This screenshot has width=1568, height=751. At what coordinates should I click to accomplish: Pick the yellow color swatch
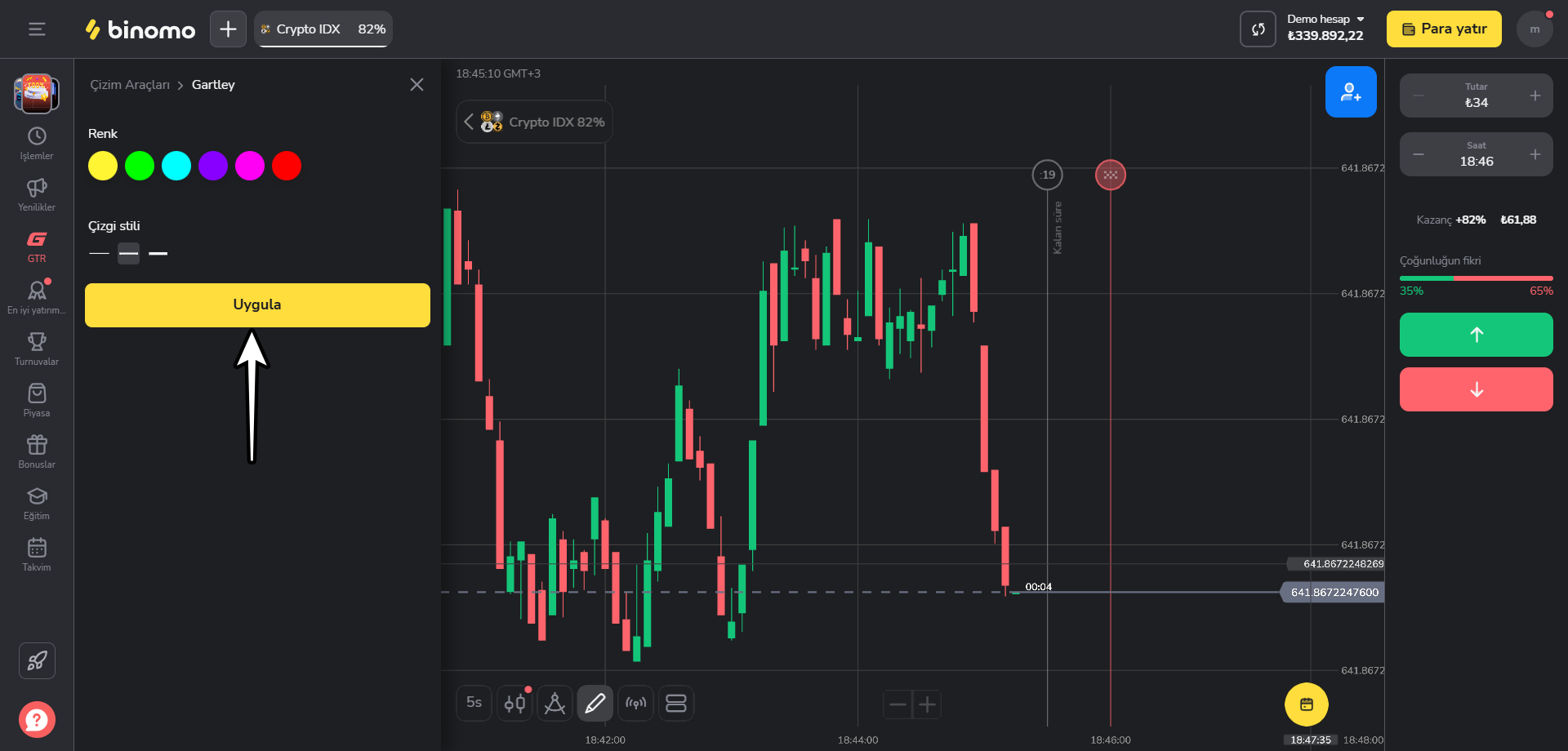pos(103,166)
